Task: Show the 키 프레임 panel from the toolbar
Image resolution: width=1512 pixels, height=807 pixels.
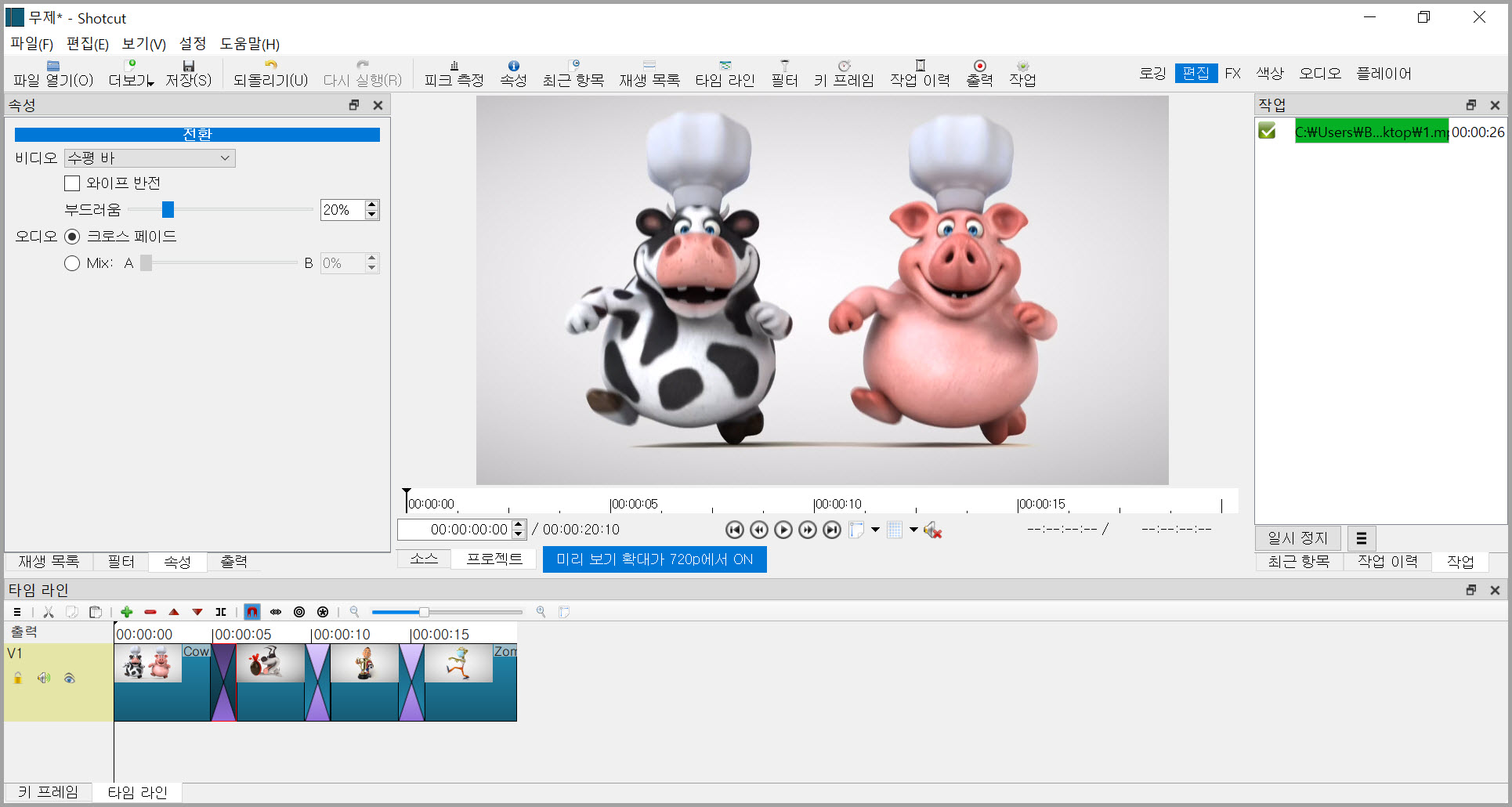Action: [x=844, y=74]
